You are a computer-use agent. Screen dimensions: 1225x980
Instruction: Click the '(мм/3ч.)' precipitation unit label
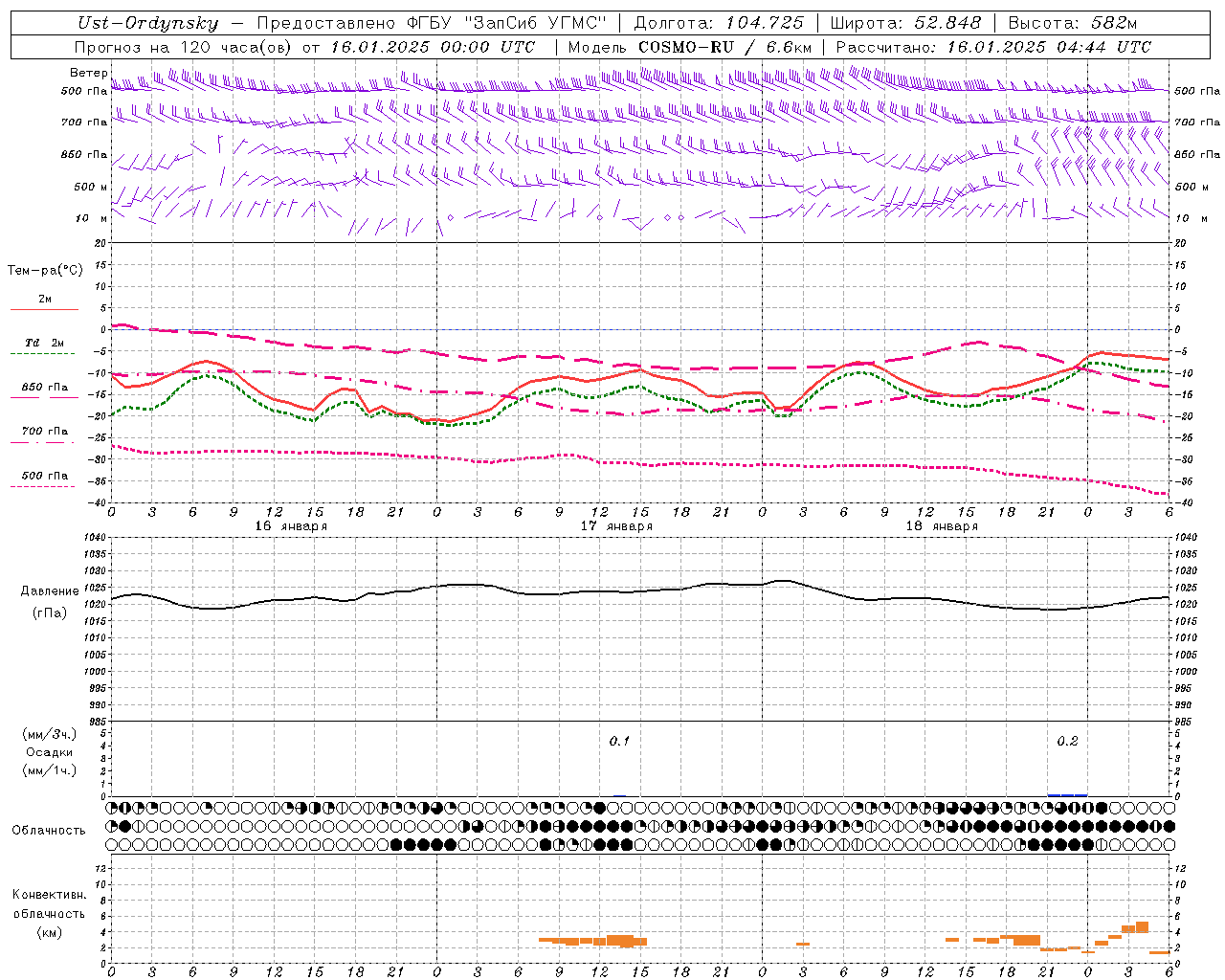(x=49, y=734)
